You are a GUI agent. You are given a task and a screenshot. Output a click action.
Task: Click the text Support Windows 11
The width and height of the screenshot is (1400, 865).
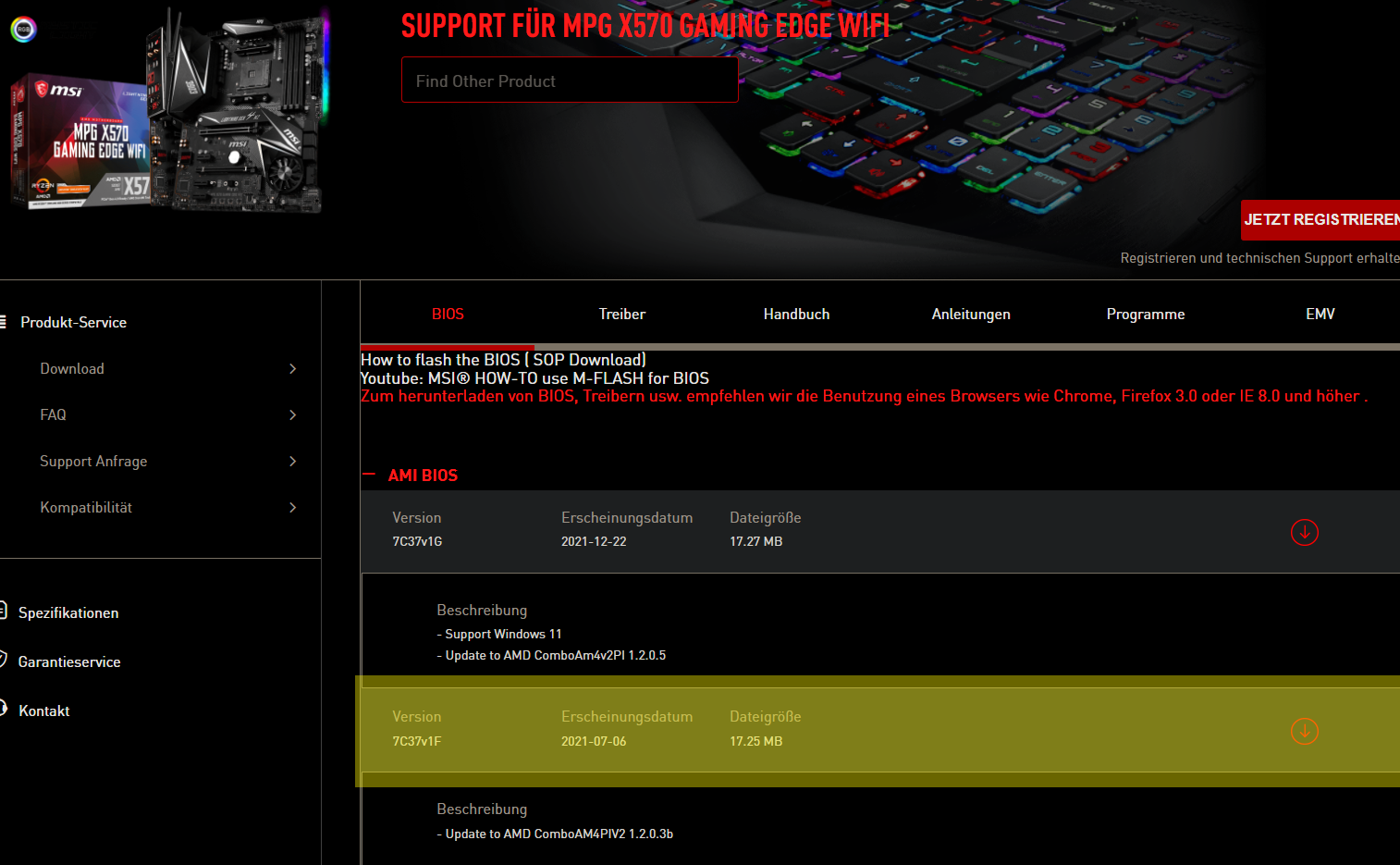click(x=503, y=634)
